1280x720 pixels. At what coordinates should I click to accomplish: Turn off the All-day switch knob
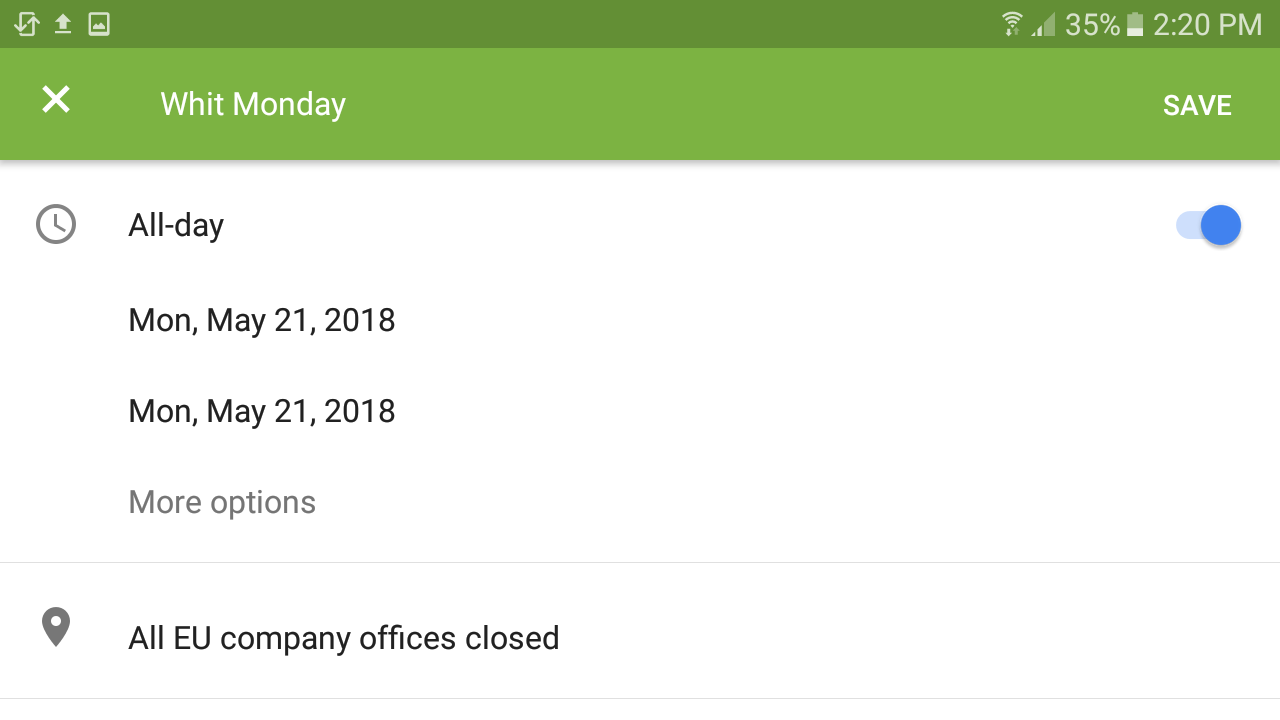1220,225
